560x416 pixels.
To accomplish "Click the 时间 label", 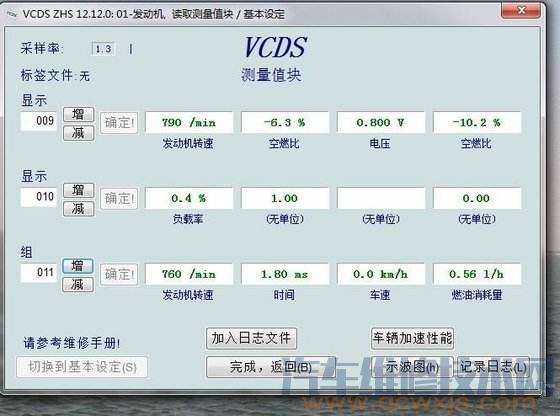I will 284,295.
